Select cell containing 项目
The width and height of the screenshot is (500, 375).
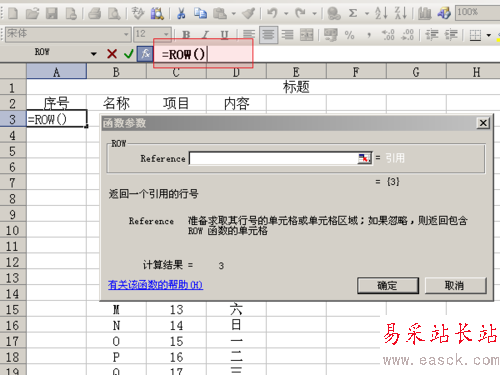[x=176, y=103]
